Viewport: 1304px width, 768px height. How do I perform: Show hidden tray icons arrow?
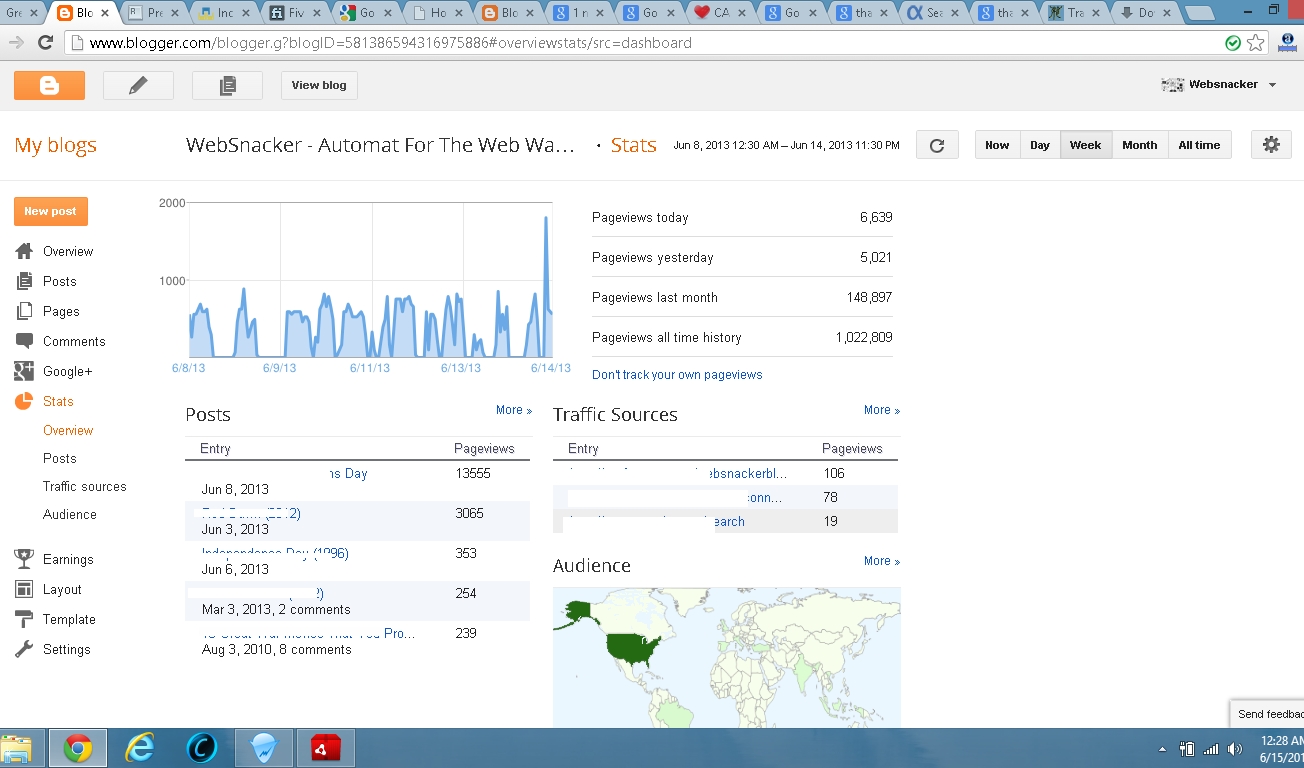coord(1162,748)
